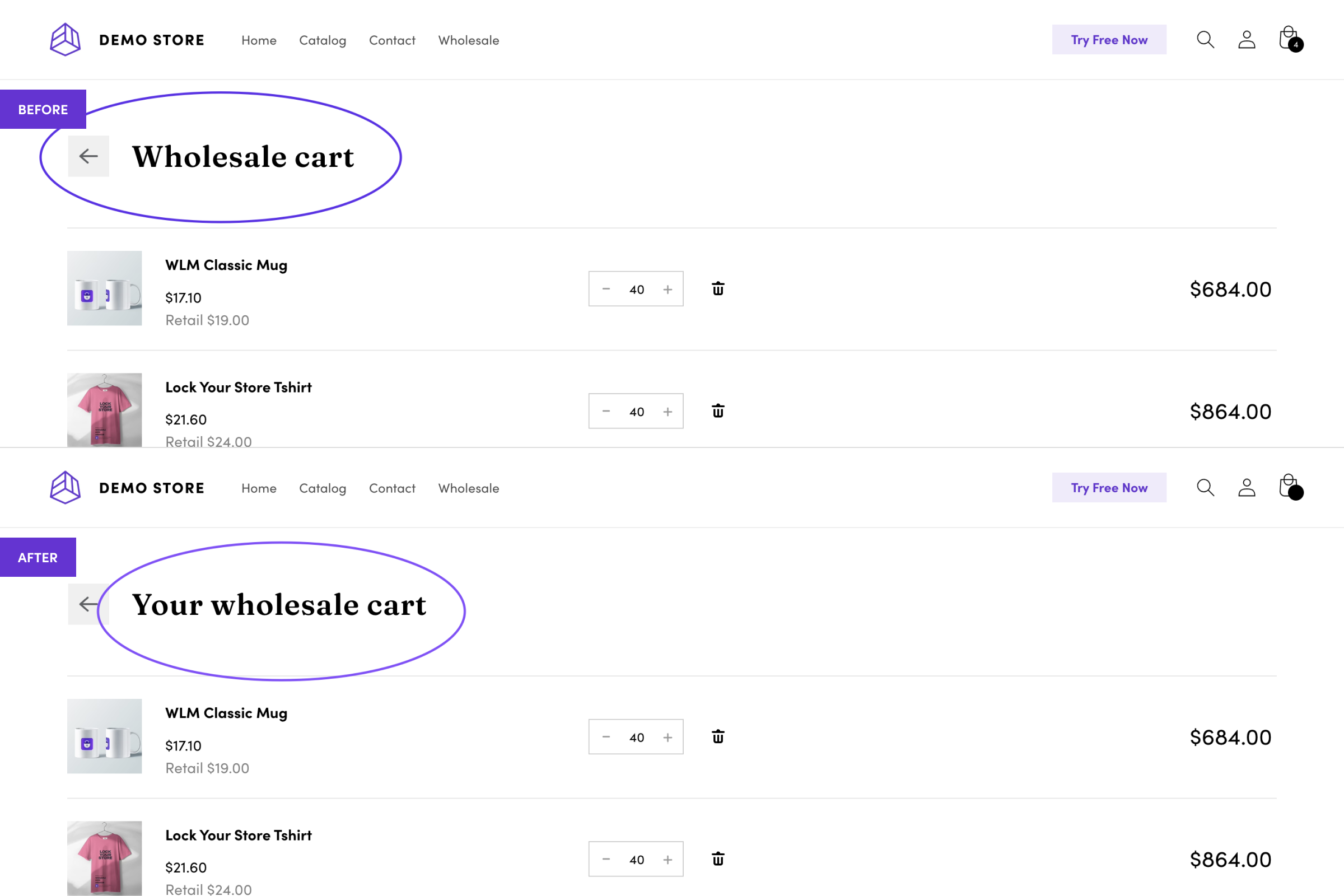Increase the mug quantity in the After cart
Image resolution: width=1344 pixels, height=896 pixels.
click(668, 737)
